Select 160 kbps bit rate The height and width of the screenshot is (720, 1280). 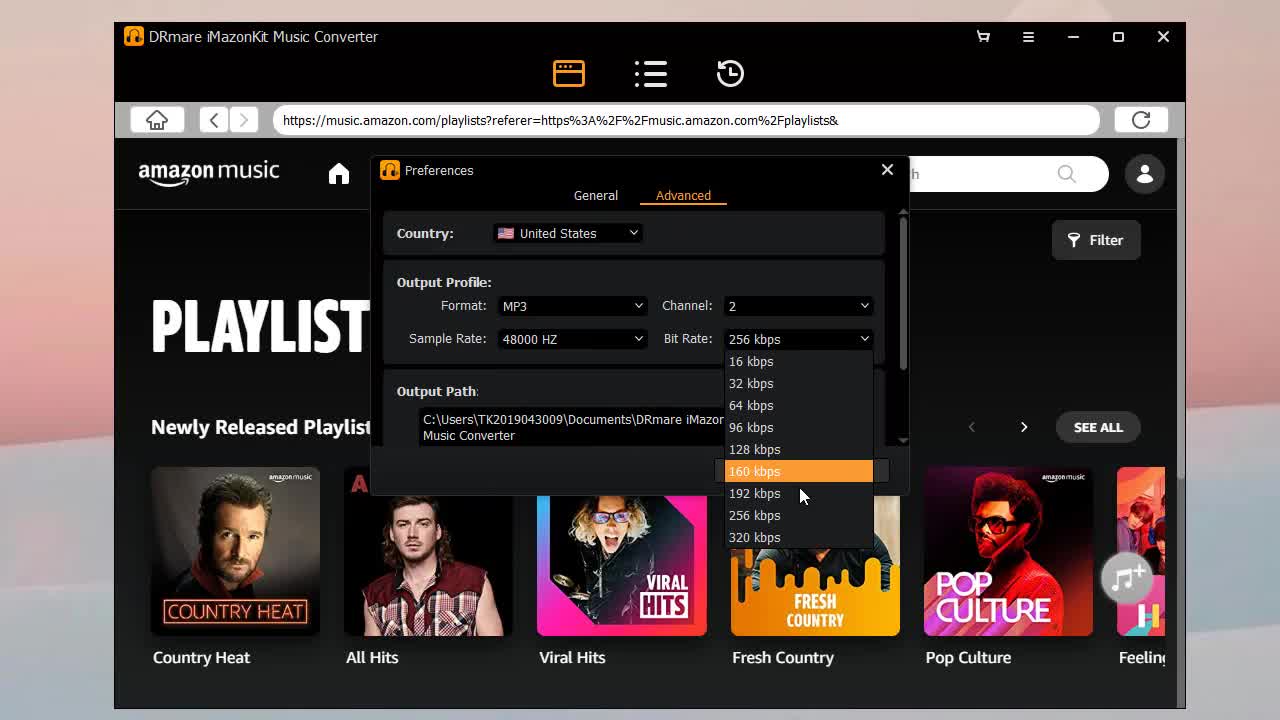point(798,472)
